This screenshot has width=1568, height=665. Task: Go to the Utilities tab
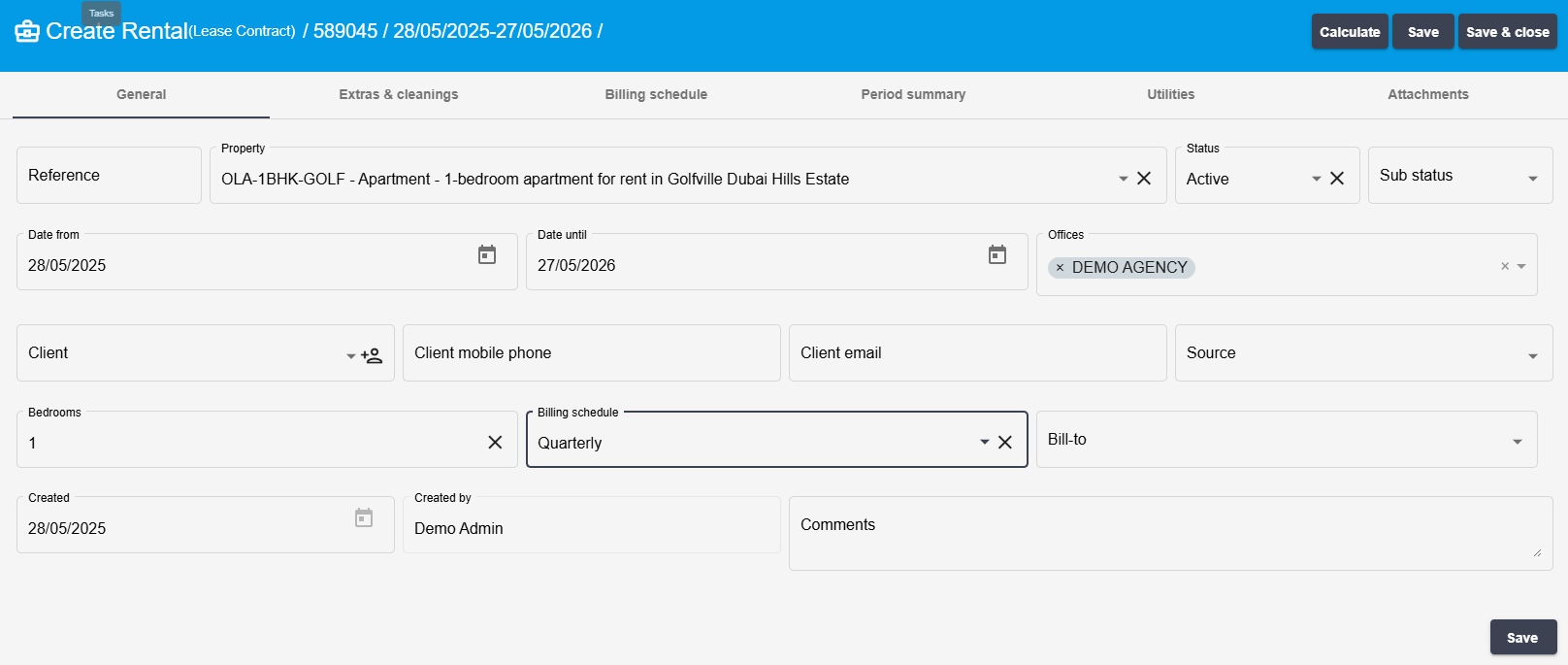1171,95
